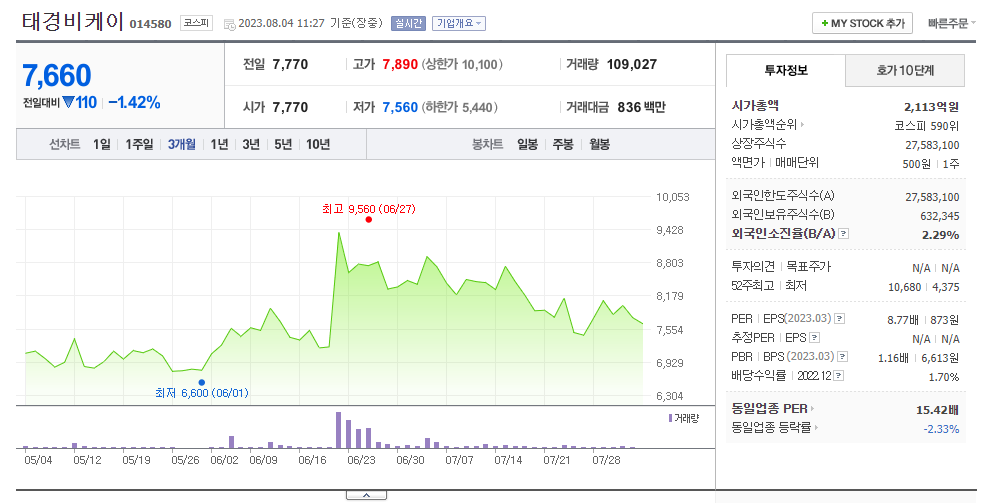
Task: Click the 거래량 value 109,027
Action: coord(631,65)
